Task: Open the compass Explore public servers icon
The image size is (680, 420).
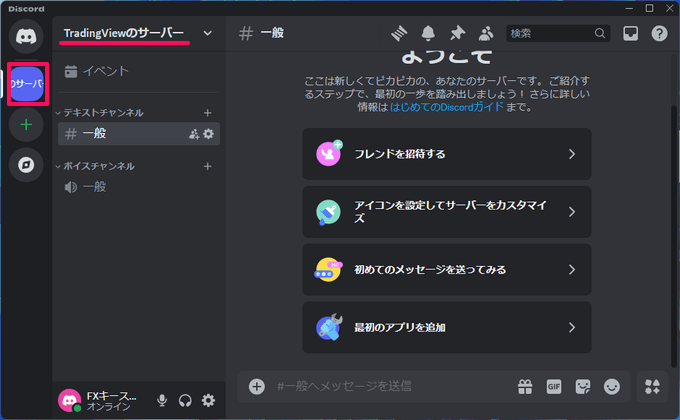Action: click(26, 165)
